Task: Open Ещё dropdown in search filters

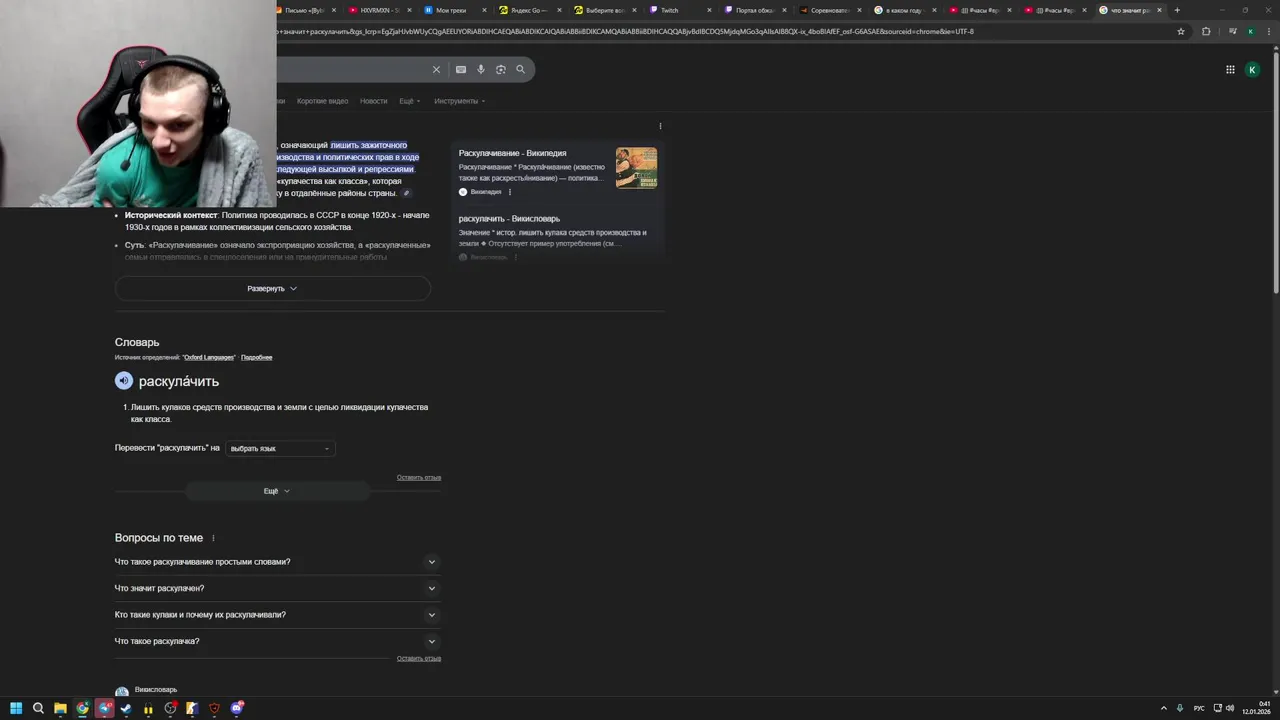Action: coord(410,101)
